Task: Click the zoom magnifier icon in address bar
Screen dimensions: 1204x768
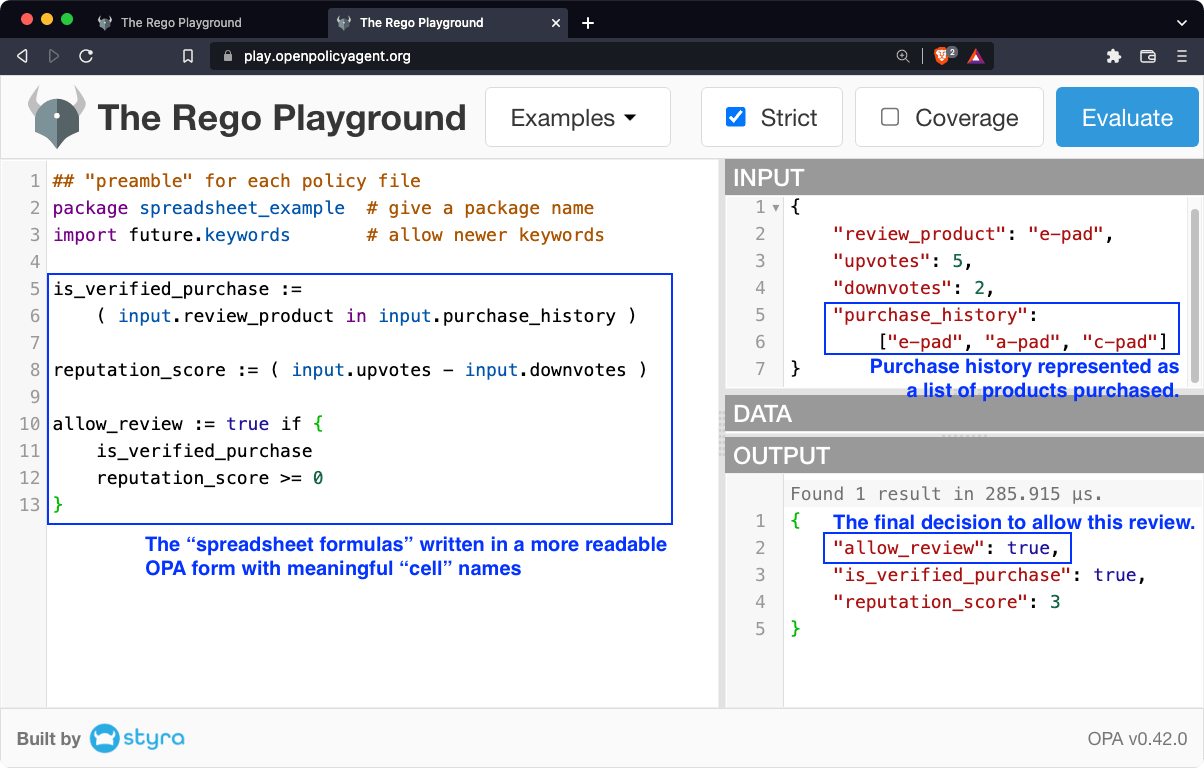Action: click(x=903, y=57)
